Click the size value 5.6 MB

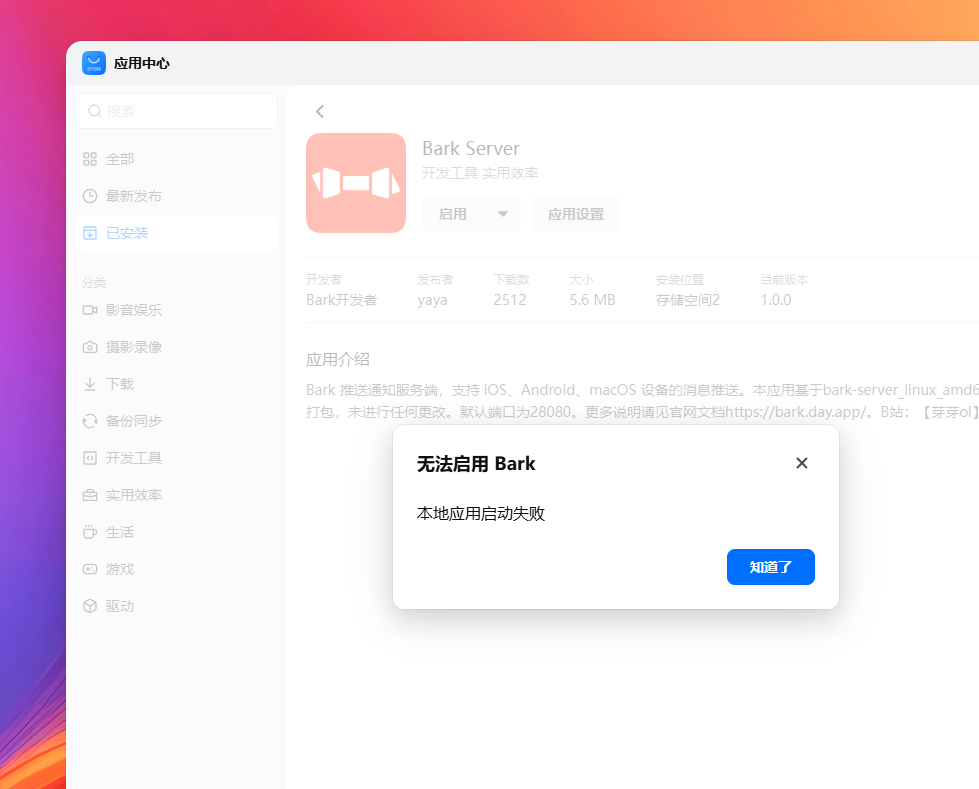click(x=593, y=300)
